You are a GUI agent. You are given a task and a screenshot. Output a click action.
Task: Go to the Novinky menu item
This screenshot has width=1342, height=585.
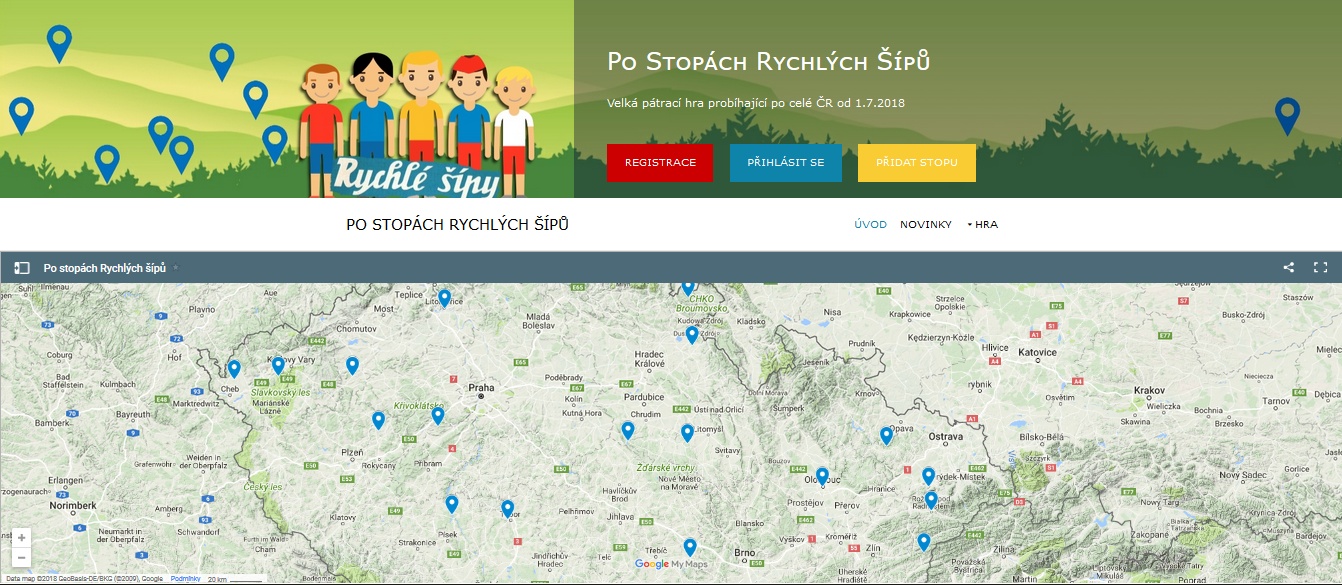[x=925, y=224]
